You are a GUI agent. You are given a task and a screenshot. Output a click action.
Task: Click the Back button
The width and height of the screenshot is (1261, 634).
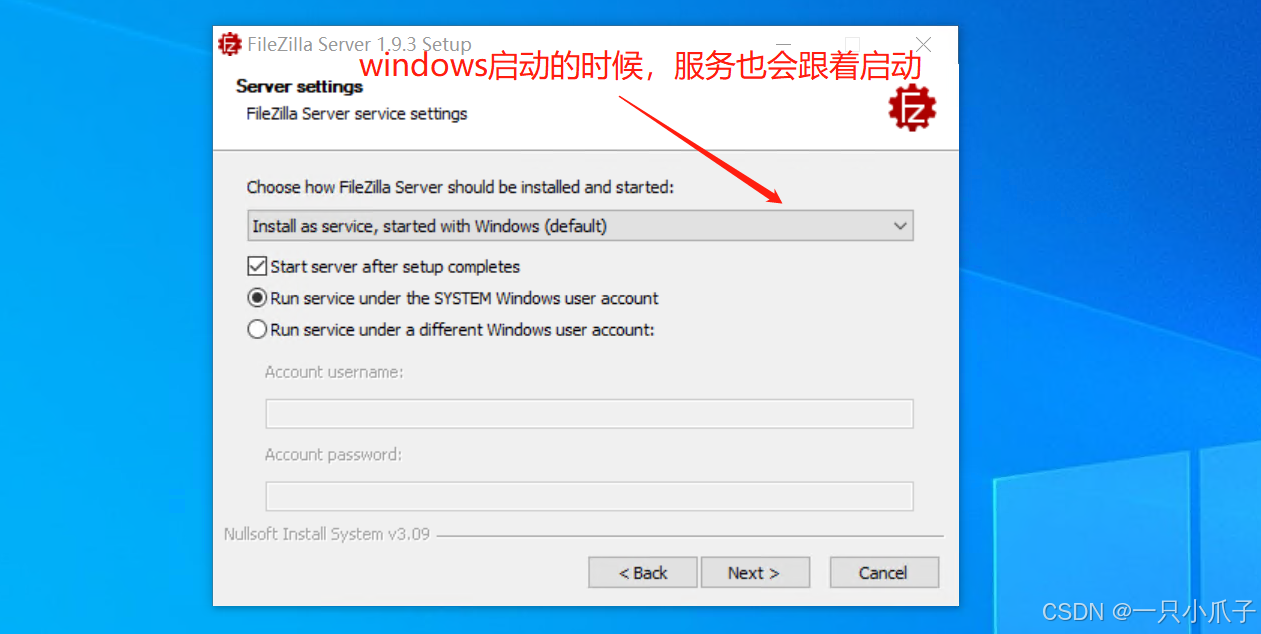point(642,573)
